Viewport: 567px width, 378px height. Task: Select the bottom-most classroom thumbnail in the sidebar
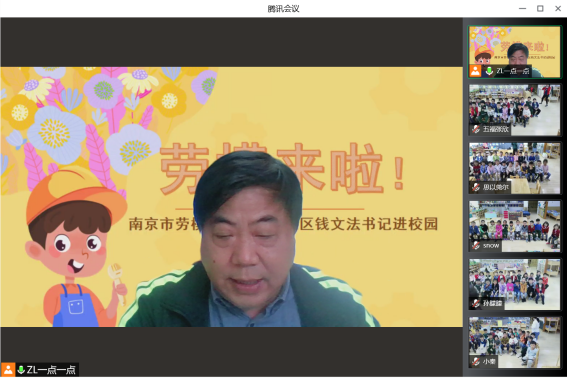click(x=515, y=342)
